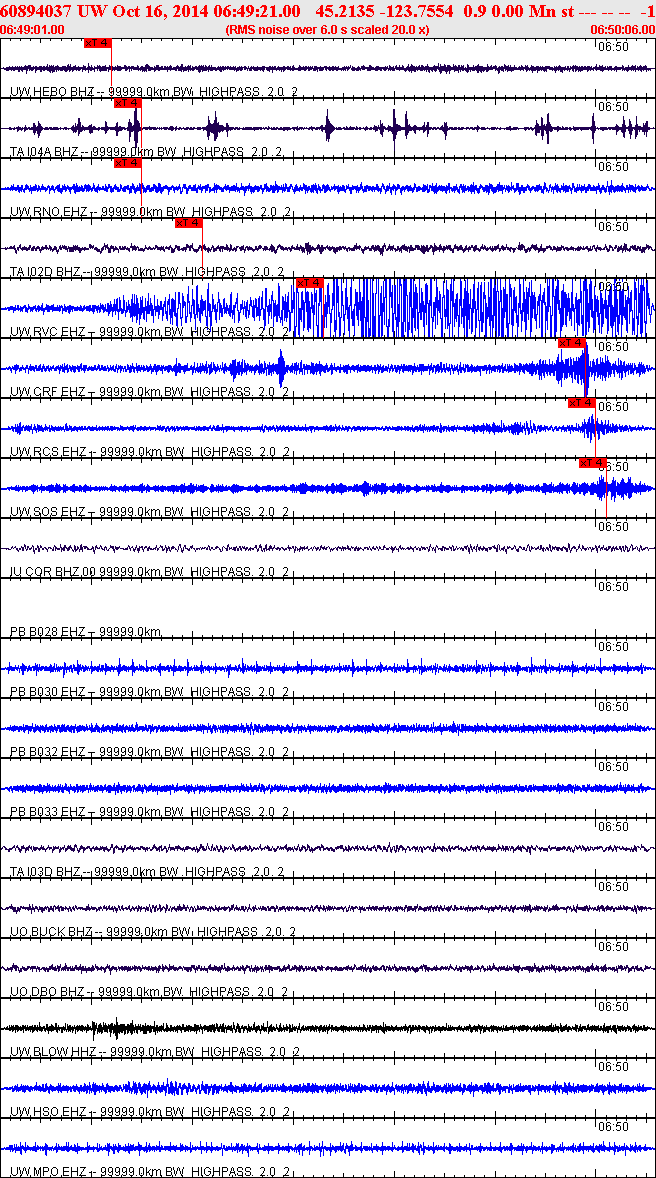Click the UW RVC EHZ station label
656x1178 pixels.
point(150,332)
